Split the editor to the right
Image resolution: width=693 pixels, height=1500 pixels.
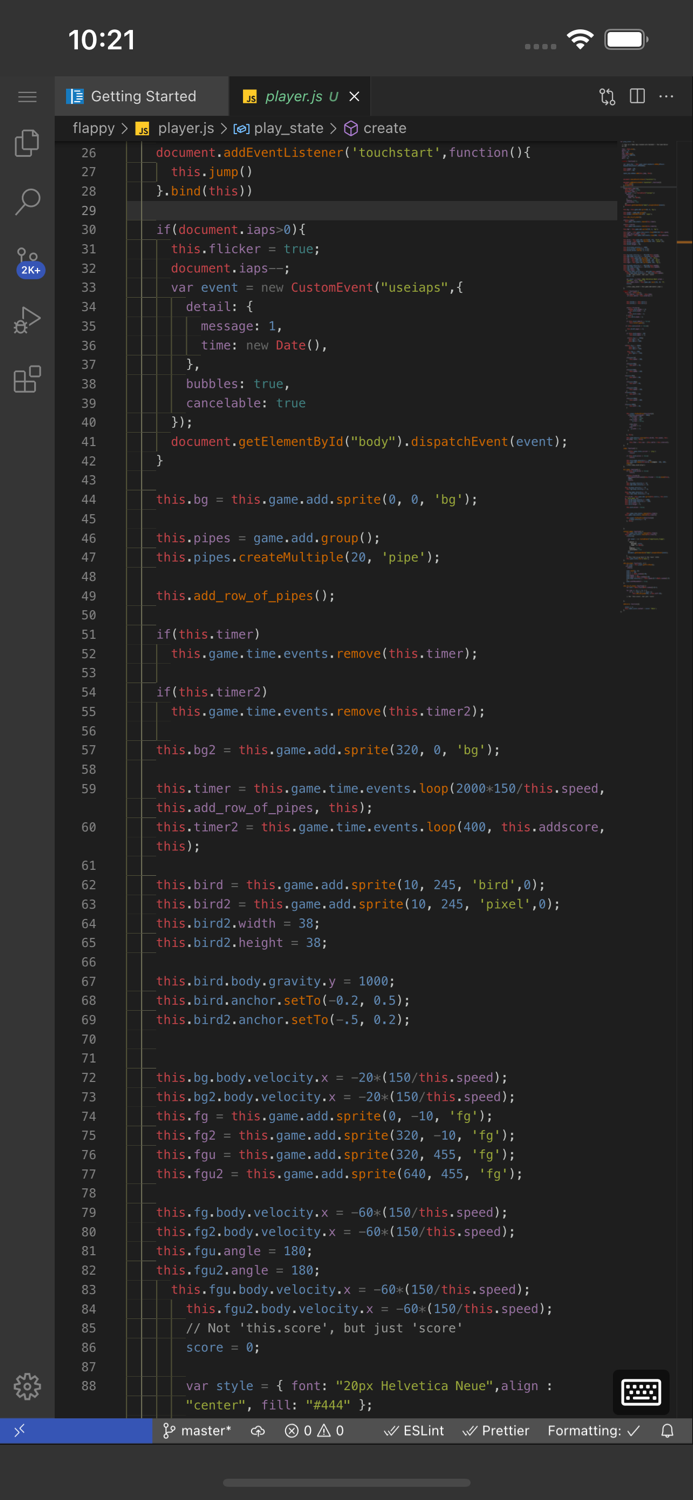[637, 96]
